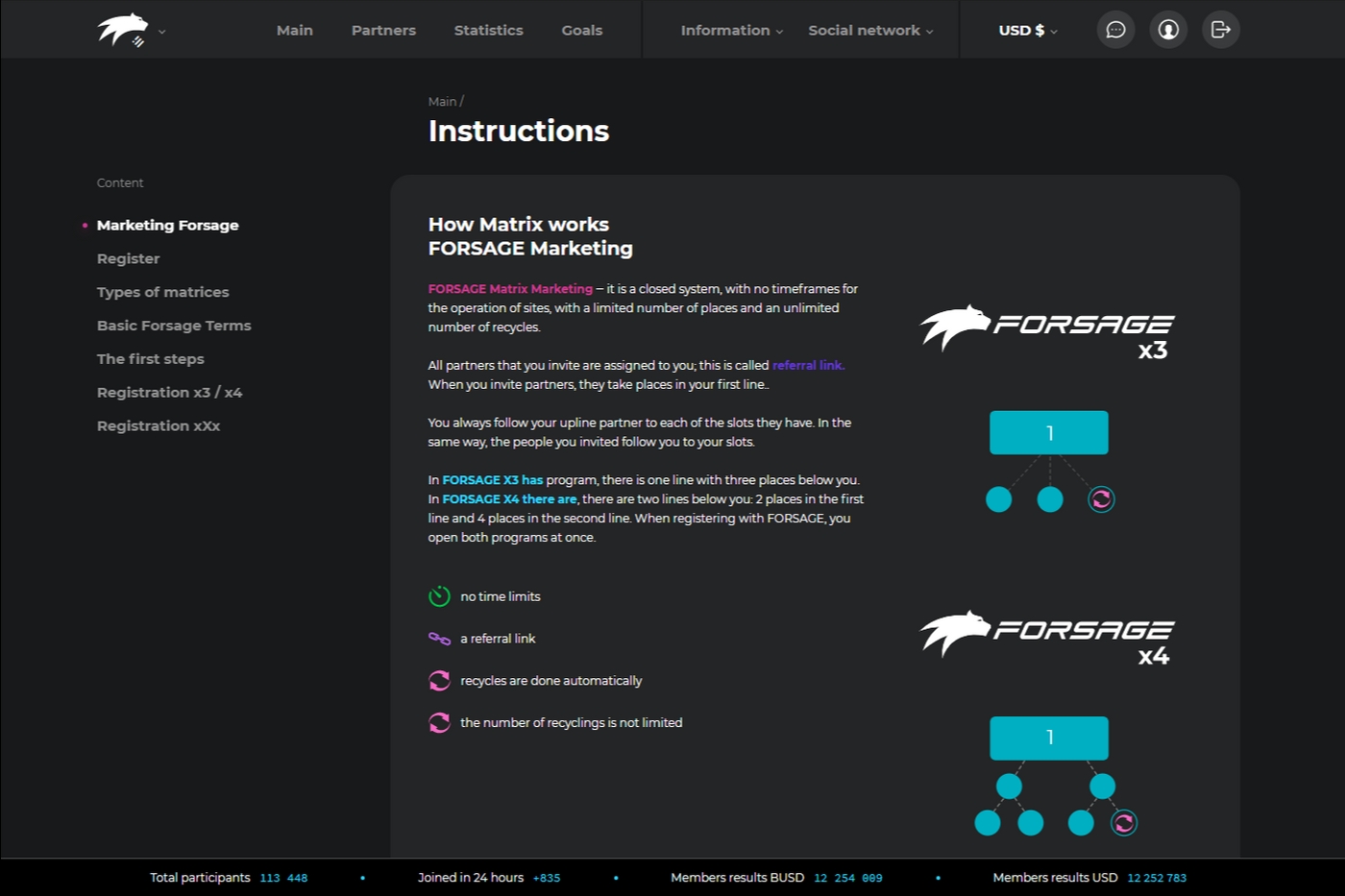The image size is (1345, 896).
Task: Click the Total participants value 113 448
Action: pos(283,878)
